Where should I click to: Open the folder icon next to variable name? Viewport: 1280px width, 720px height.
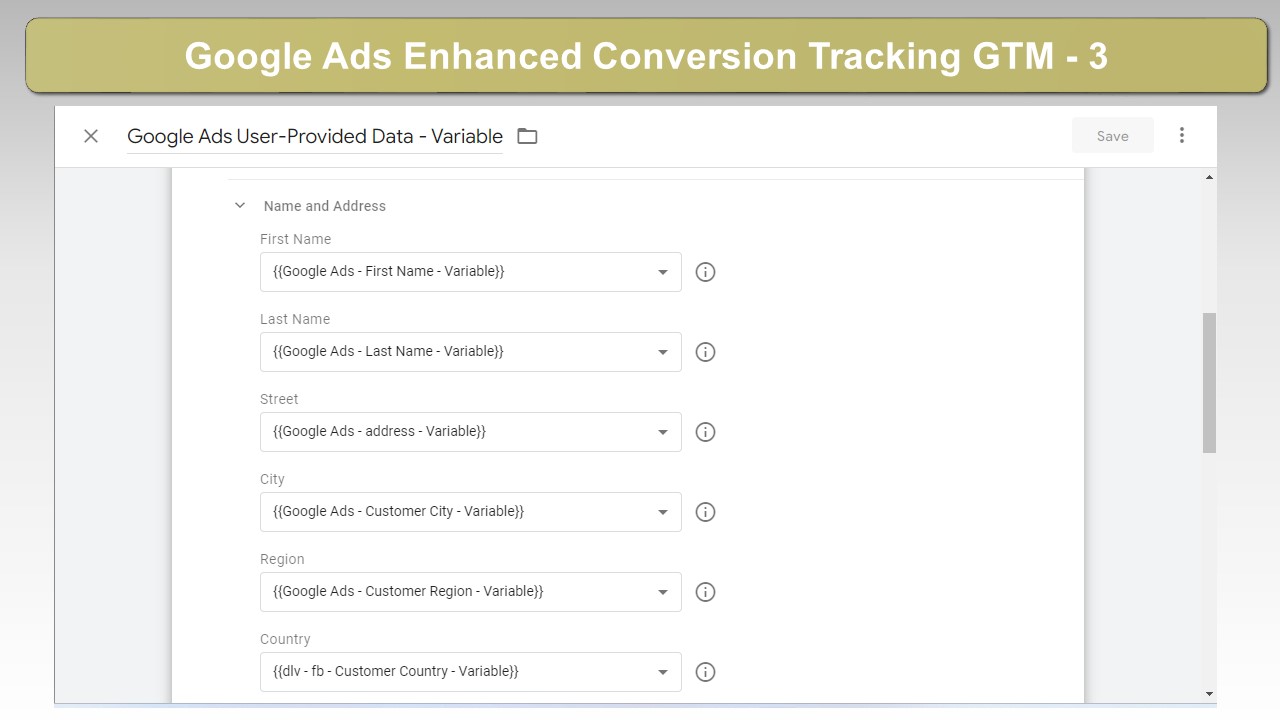click(527, 136)
